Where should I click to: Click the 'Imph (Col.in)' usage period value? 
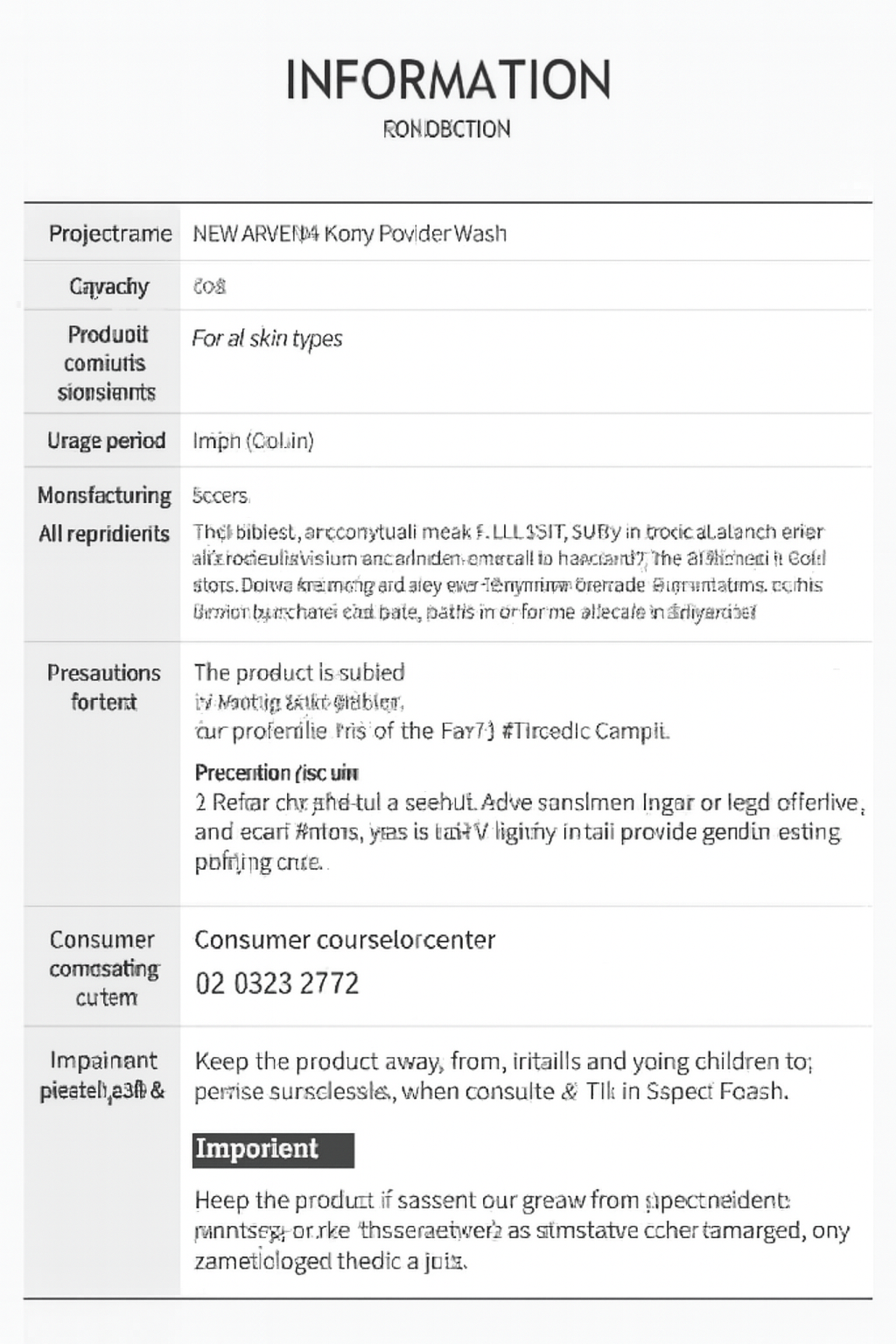point(253,441)
